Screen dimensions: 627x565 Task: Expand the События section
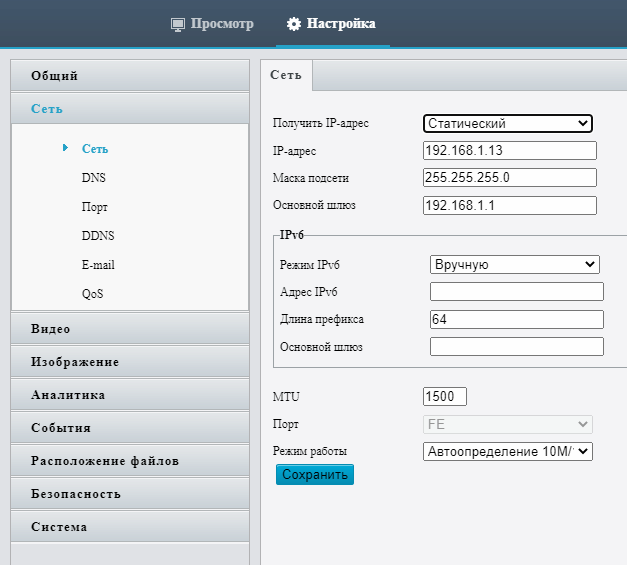130,428
